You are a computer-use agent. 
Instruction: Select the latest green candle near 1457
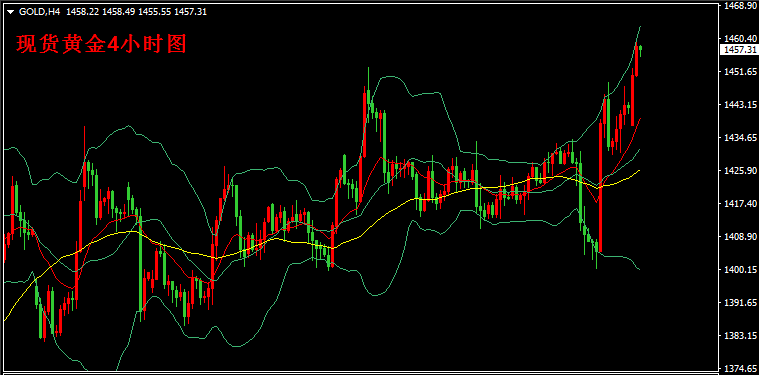[x=640, y=49]
